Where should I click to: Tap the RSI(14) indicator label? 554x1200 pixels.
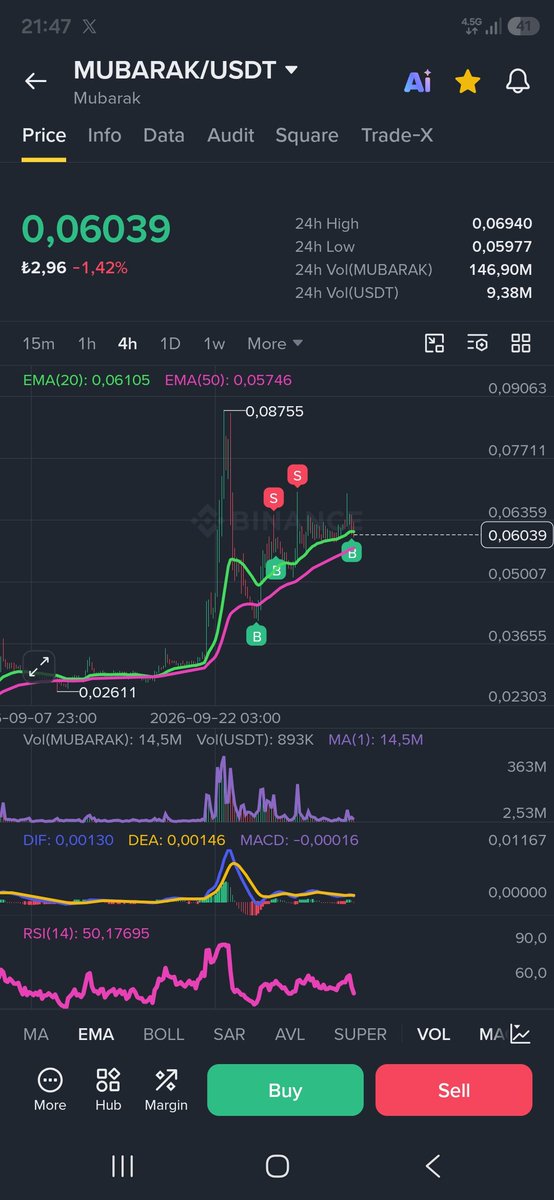(85, 933)
